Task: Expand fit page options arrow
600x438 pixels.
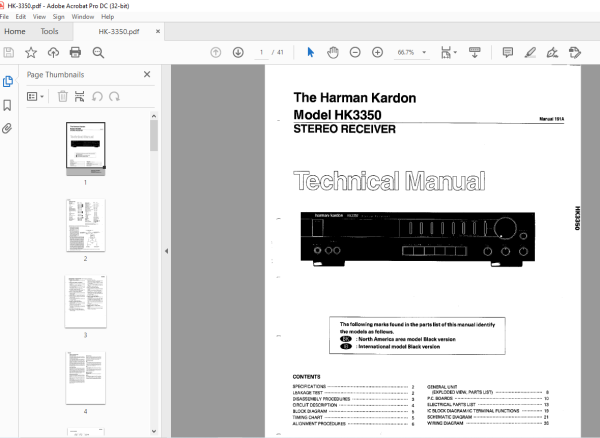Action: [x=455, y=52]
